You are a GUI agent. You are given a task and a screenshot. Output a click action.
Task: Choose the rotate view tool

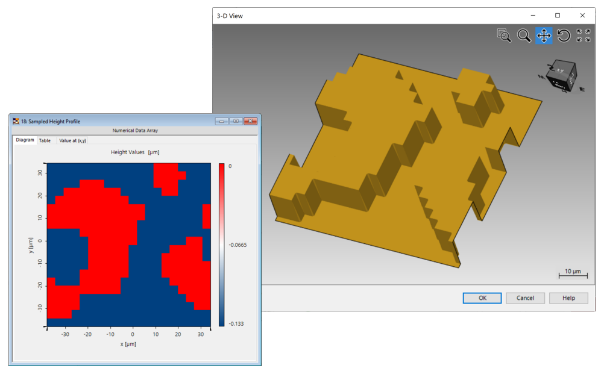point(564,35)
